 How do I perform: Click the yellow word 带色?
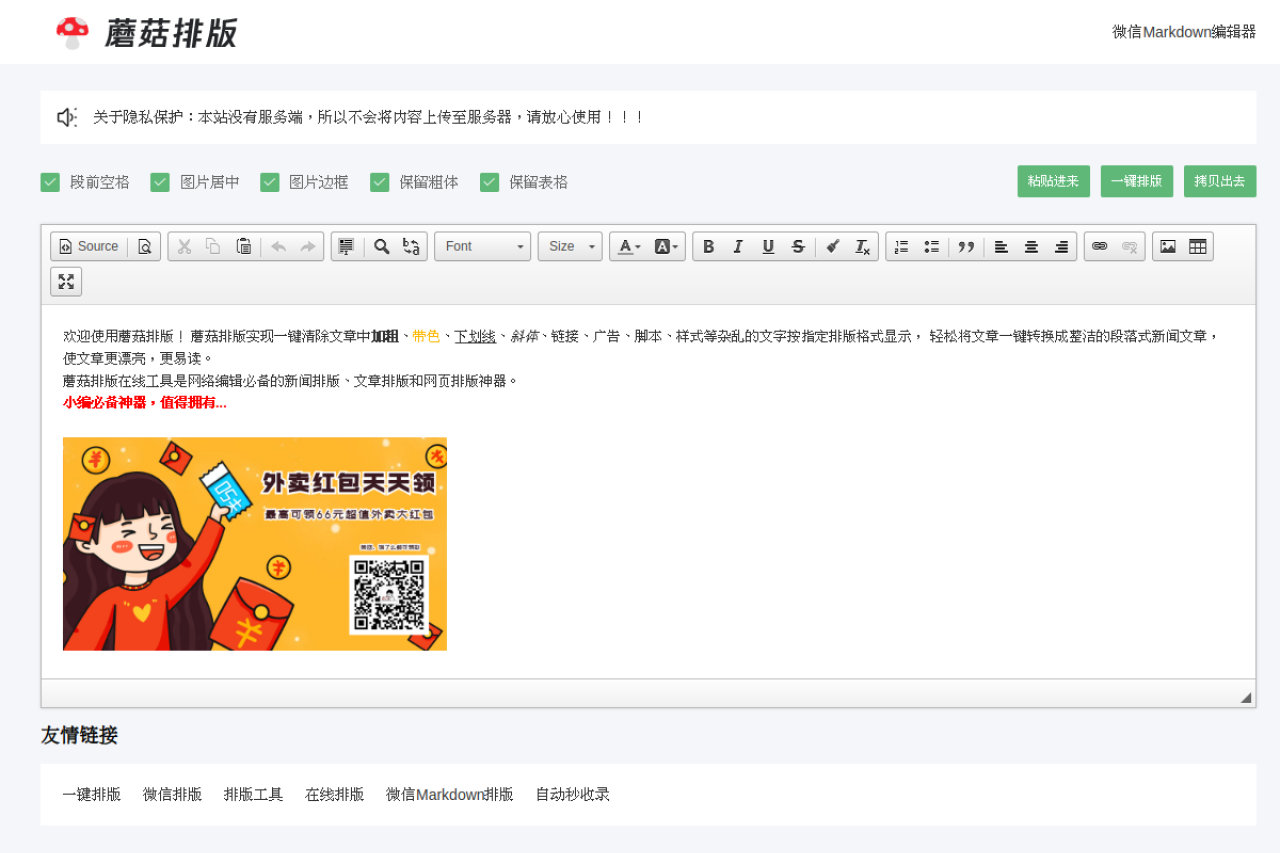click(427, 336)
